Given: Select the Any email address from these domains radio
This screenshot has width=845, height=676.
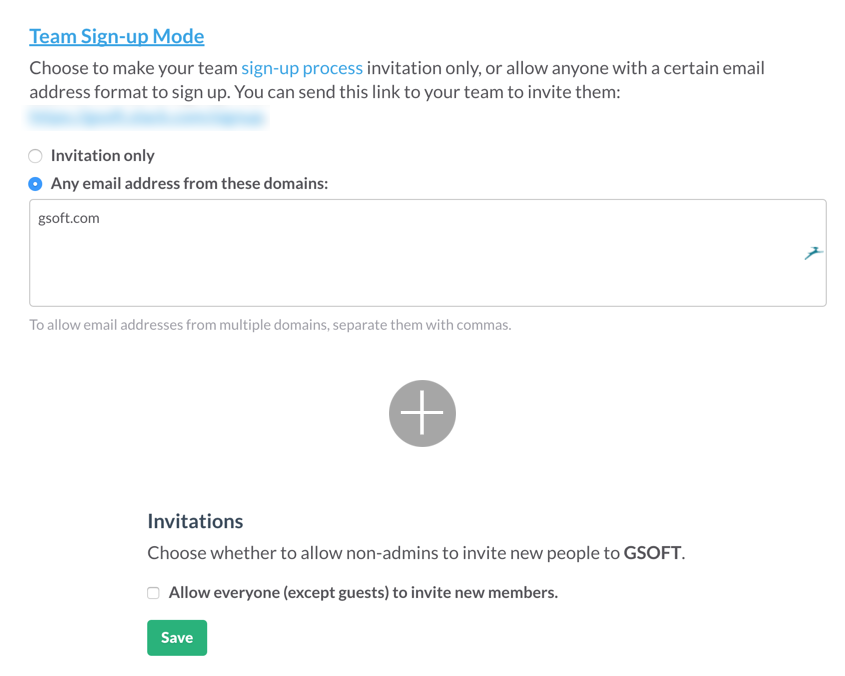Looking at the screenshot, I should (x=36, y=184).
